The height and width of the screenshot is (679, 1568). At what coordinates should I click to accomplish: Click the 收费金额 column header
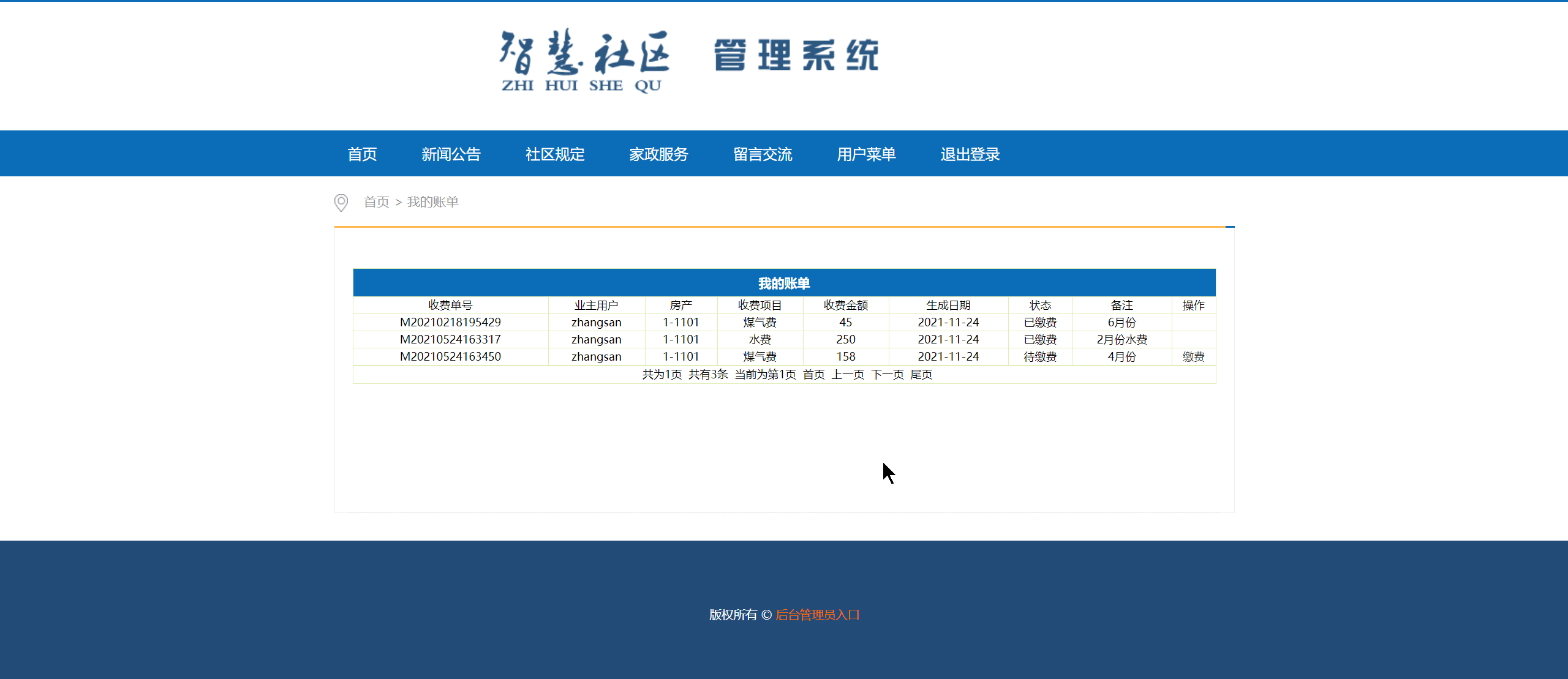pos(845,306)
